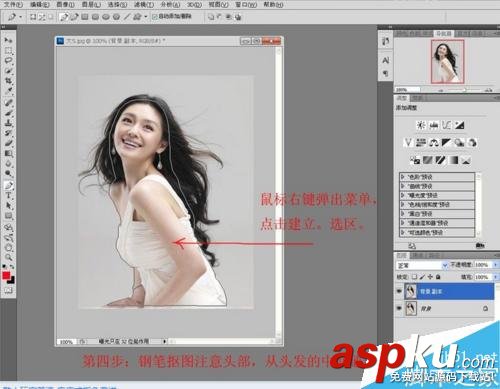Choose the Ellipse shape in options bar

(x=106, y=17)
